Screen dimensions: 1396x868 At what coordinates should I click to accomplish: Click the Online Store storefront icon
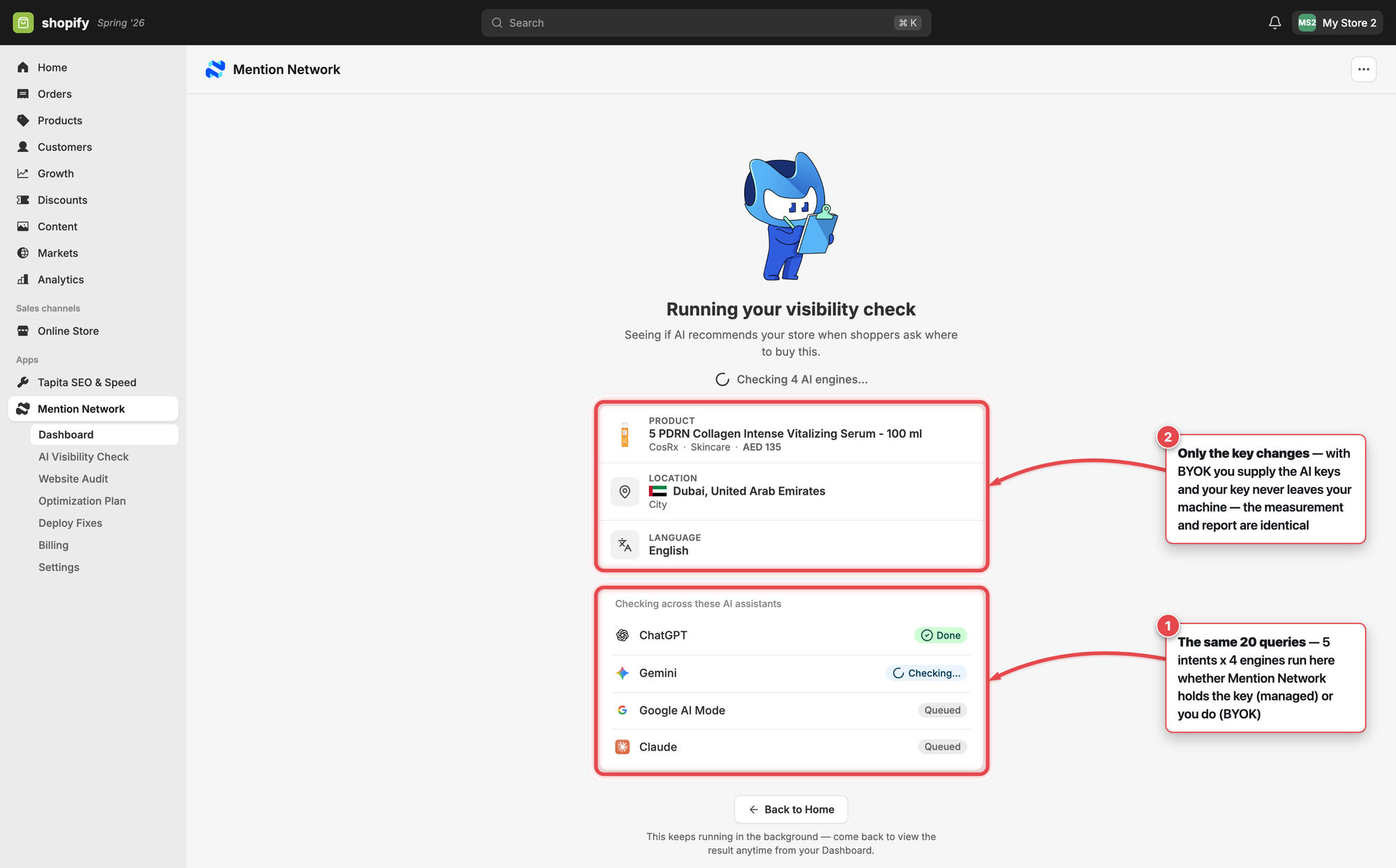pyautogui.click(x=23, y=331)
